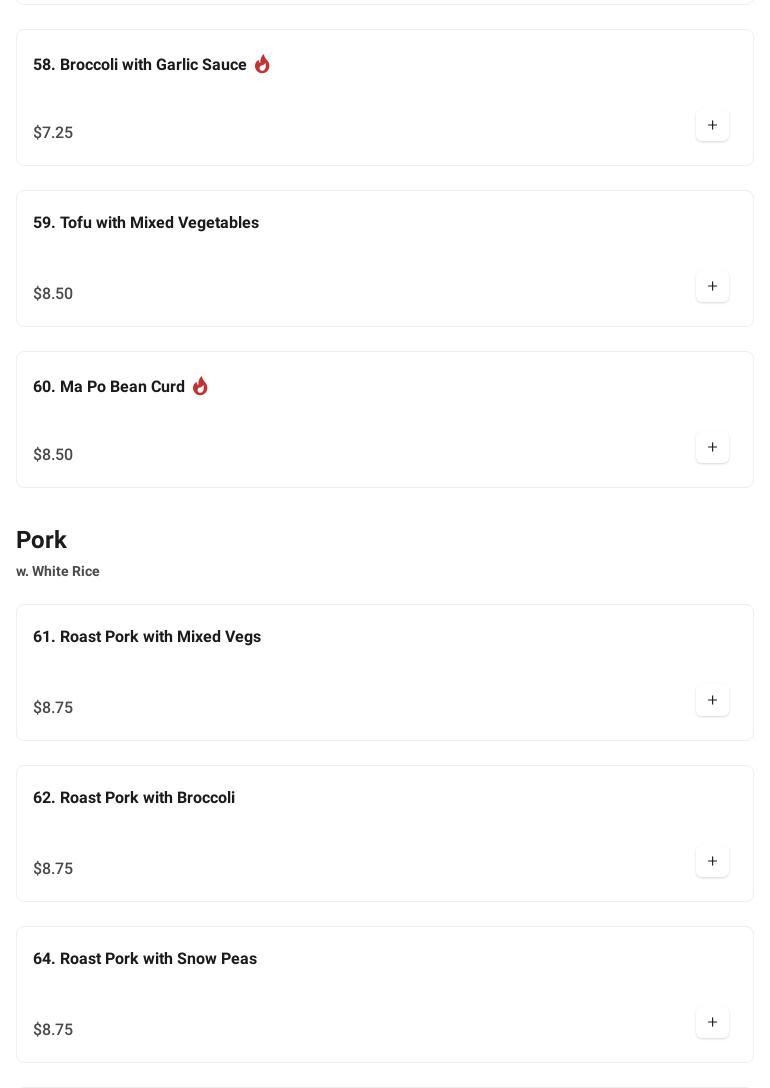Image resolution: width=770 pixels, height=1088 pixels.
Task: Select 60. Ma Po Bean Curd title
Action: [x=109, y=387]
